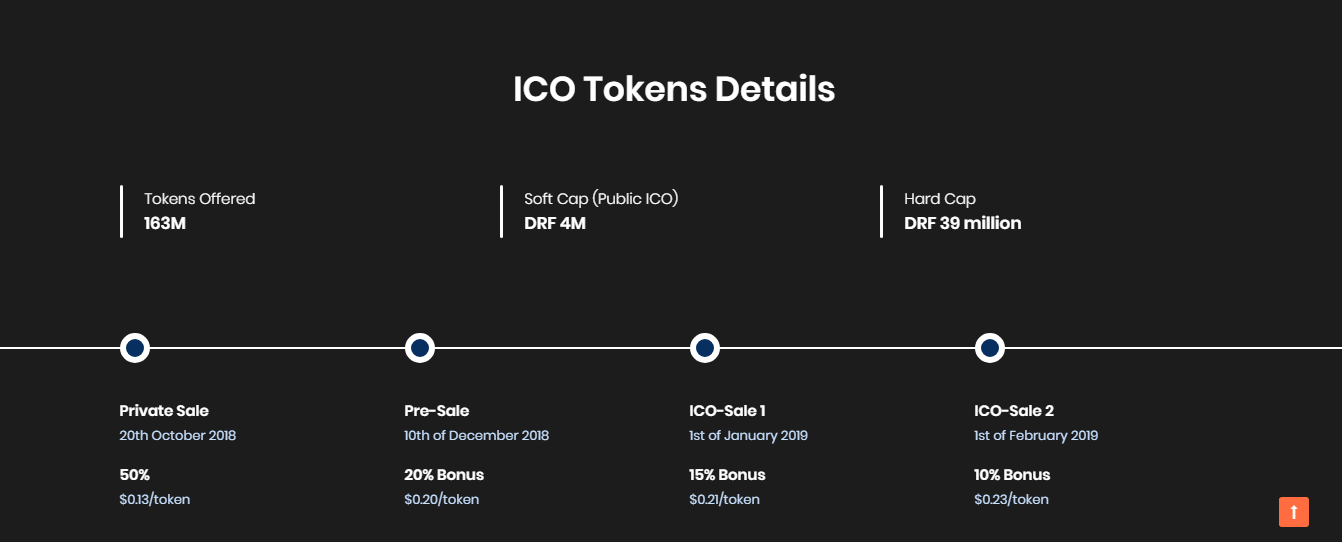Select the Pre-Sale timeline circle marker
The width and height of the screenshot is (1342, 542).
(420, 348)
